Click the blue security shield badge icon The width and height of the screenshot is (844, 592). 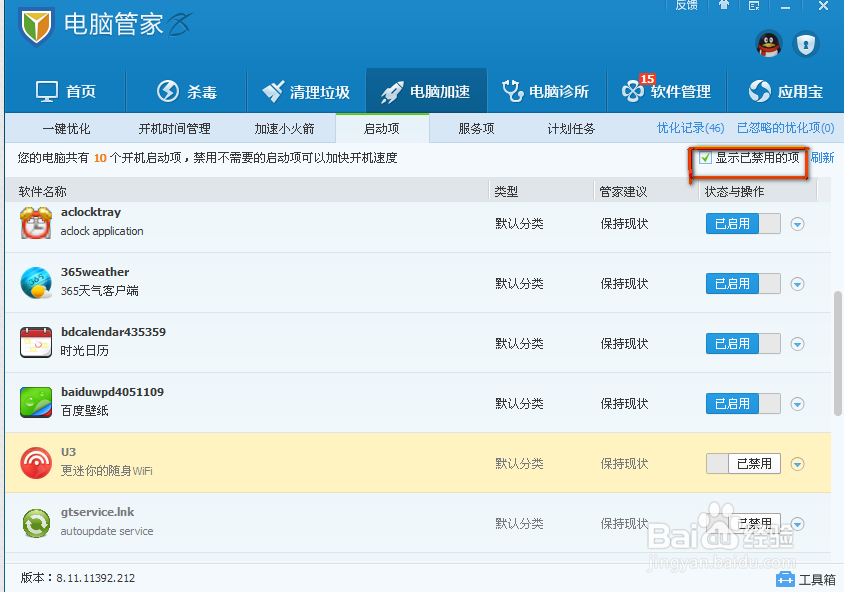805,44
